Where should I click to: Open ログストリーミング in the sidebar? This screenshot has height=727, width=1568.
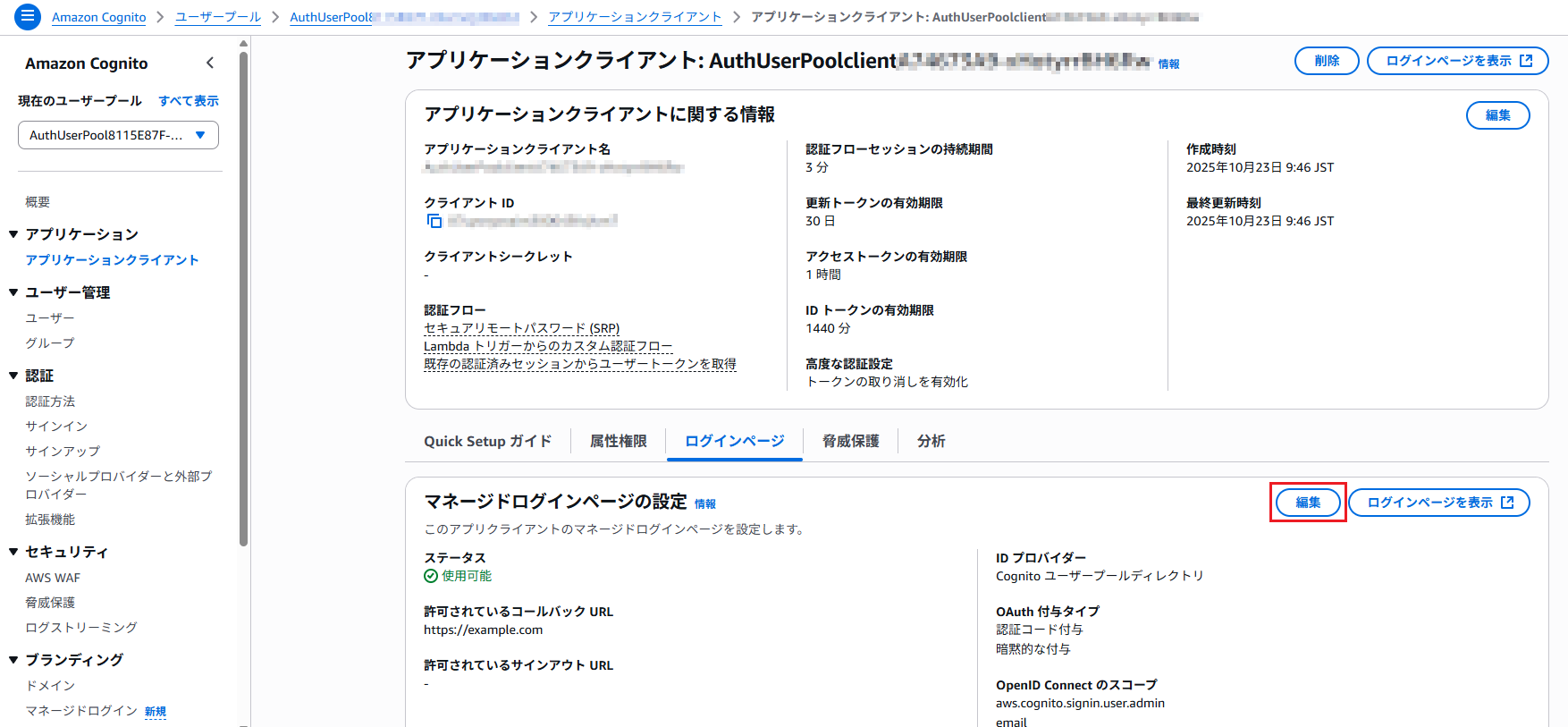point(81,628)
